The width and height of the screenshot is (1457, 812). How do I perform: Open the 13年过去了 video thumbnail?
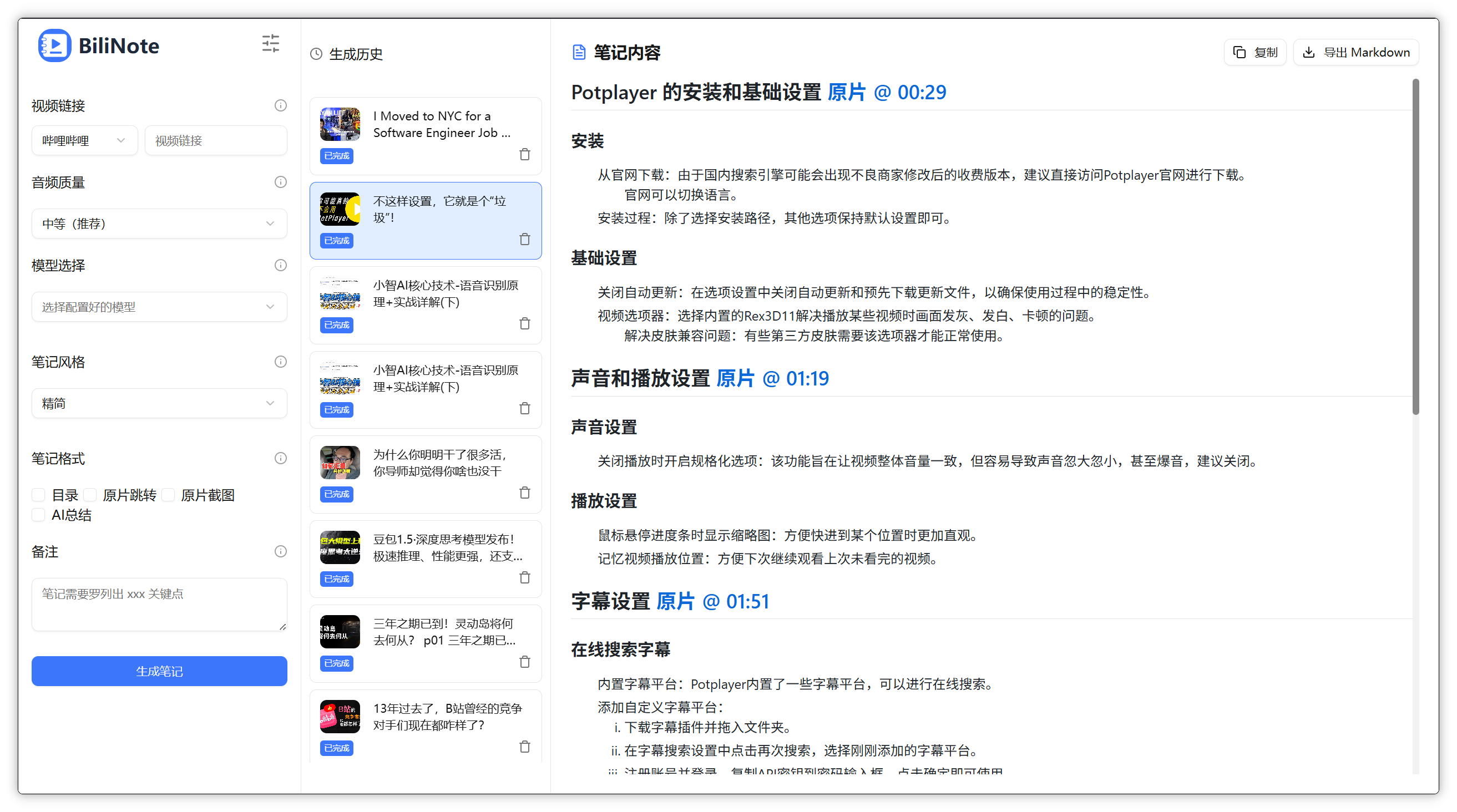click(340, 717)
